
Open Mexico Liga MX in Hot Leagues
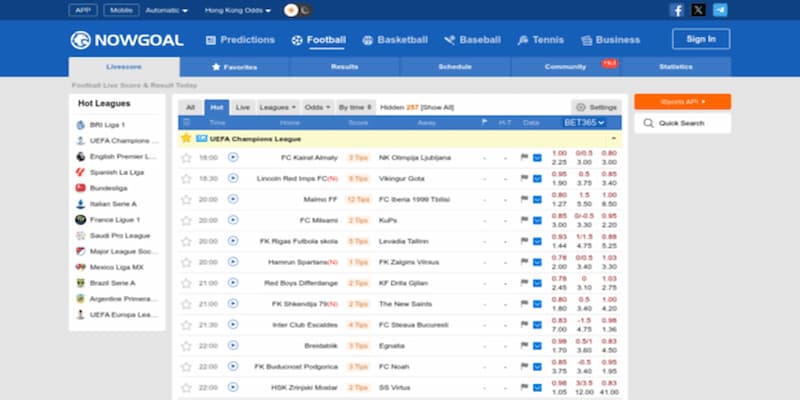click(x=117, y=267)
